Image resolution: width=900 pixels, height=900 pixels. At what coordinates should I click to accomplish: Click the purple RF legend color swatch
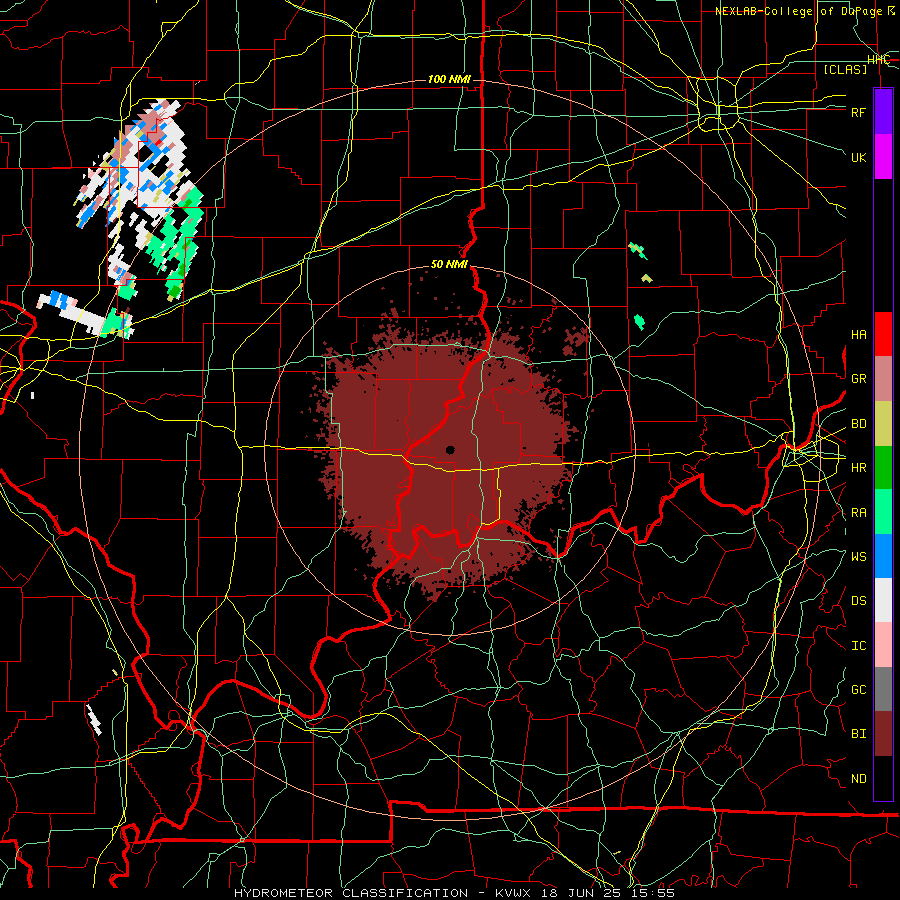click(x=883, y=112)
